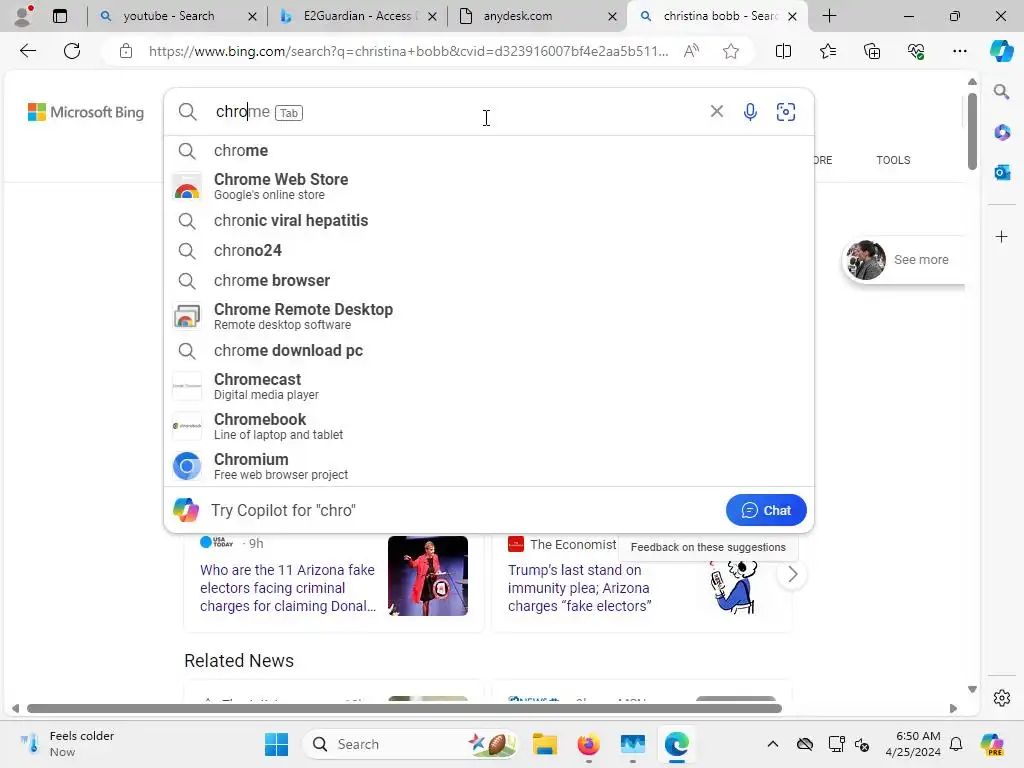Open sidebar settings gear

pyautogui.click(x=1001, y=698)
